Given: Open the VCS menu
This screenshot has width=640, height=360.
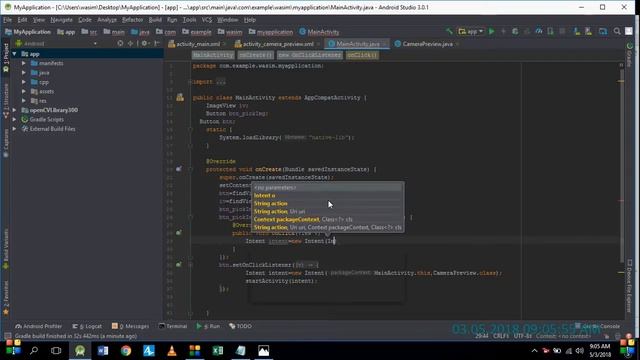Looking at the screenshot, I should click(x=207, y=20).
